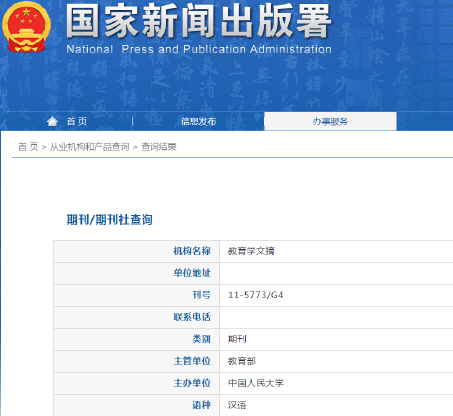
Task: Select the 机构名称 label cell
Action: (137, 251)
